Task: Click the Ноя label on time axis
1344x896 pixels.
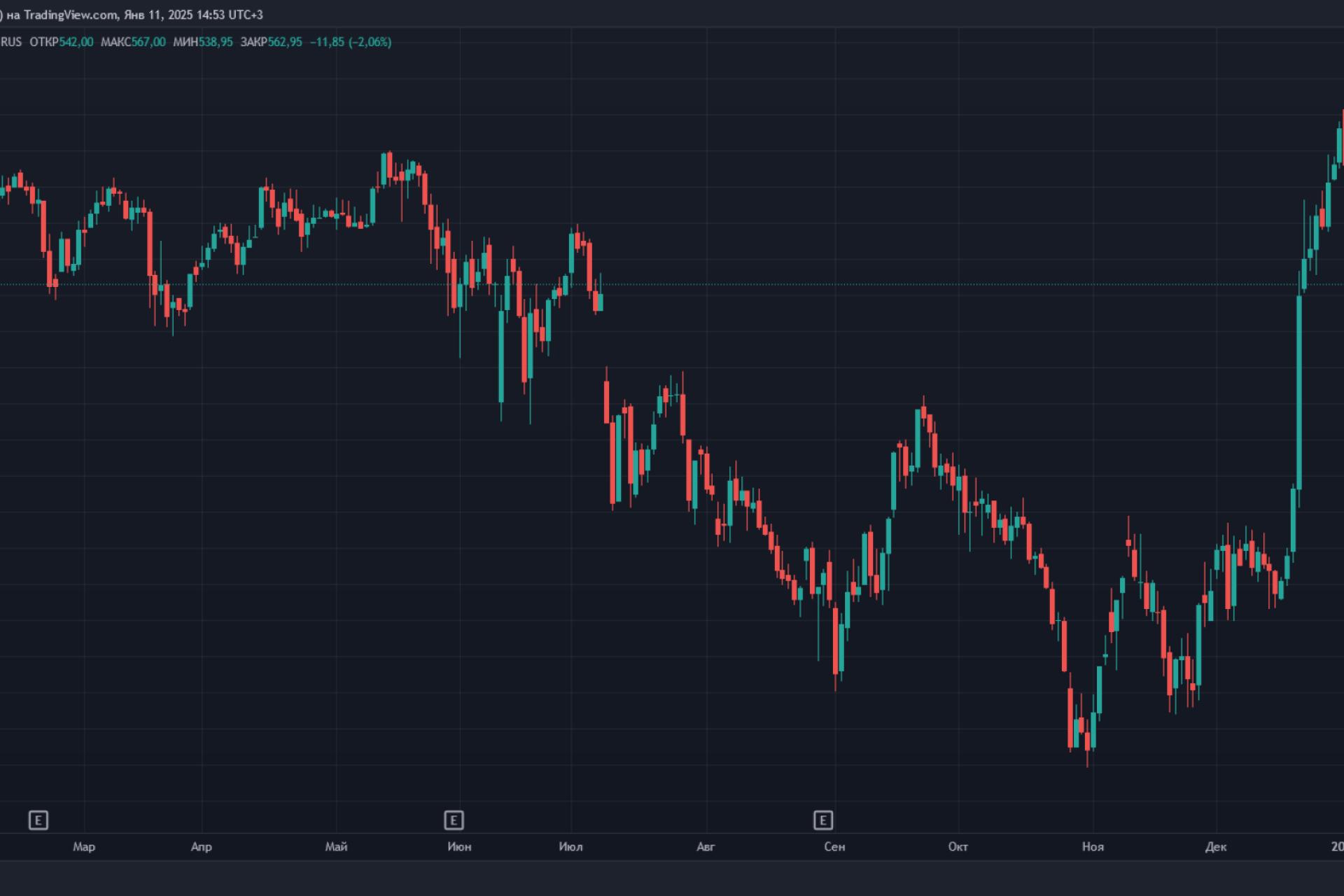Action: pyautogui.click(x=1093, y=847)
